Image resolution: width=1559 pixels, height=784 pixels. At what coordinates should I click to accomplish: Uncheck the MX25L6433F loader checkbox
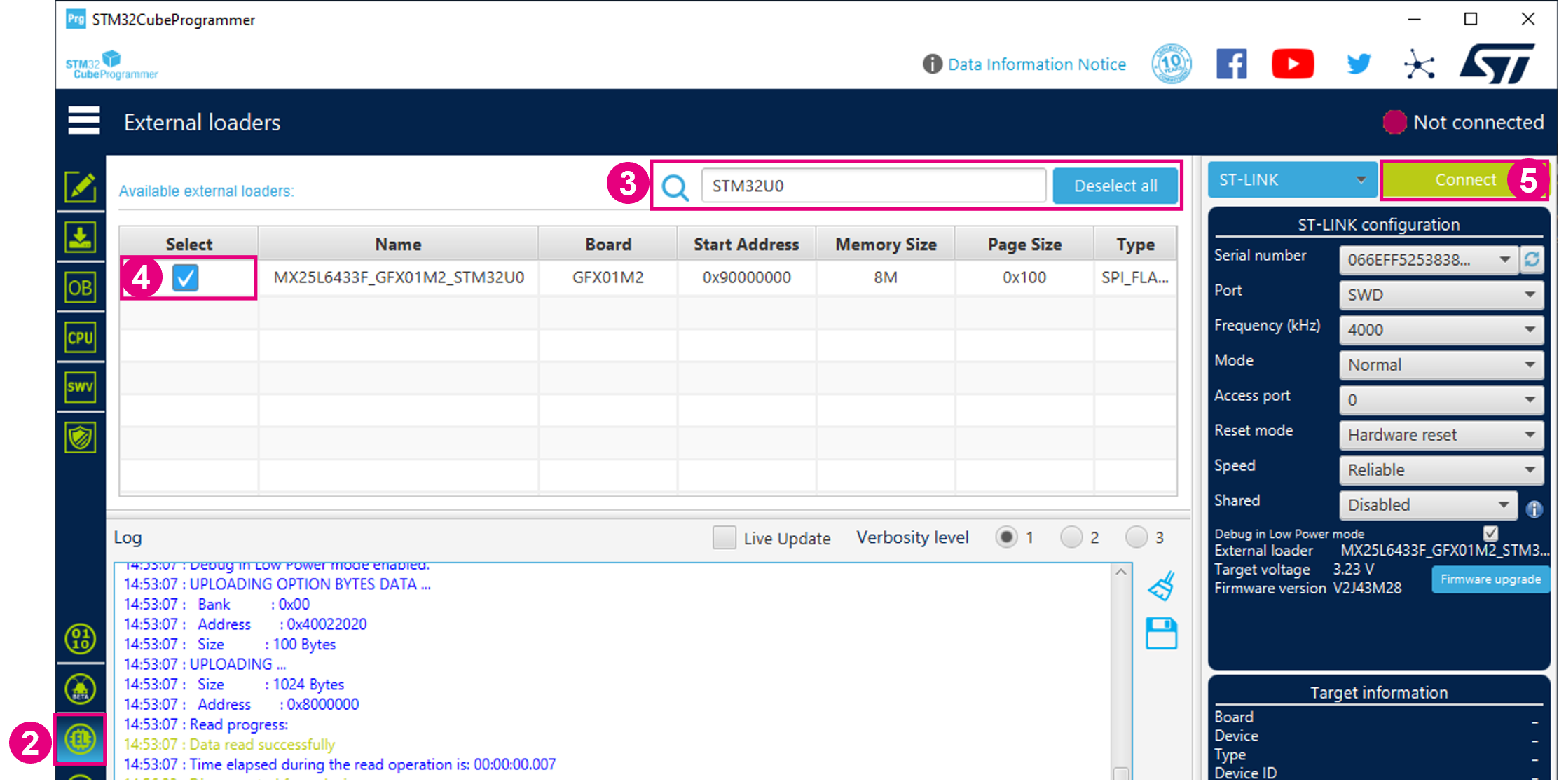(x=186, y=277)
